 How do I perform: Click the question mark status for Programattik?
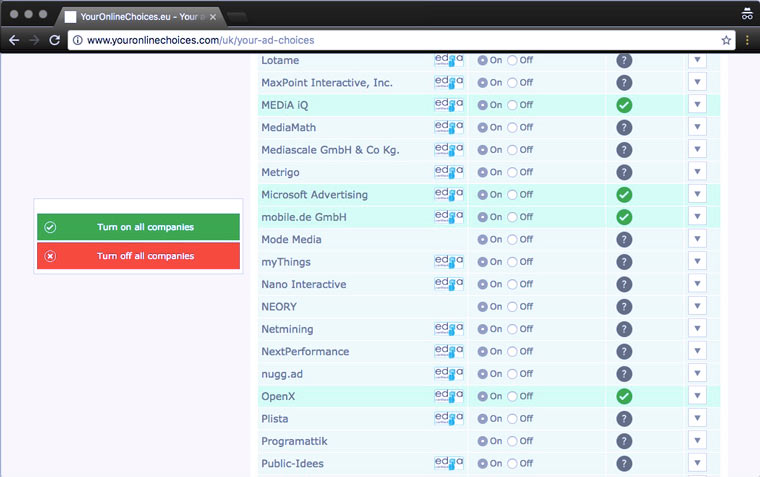[x=624, y=441]
